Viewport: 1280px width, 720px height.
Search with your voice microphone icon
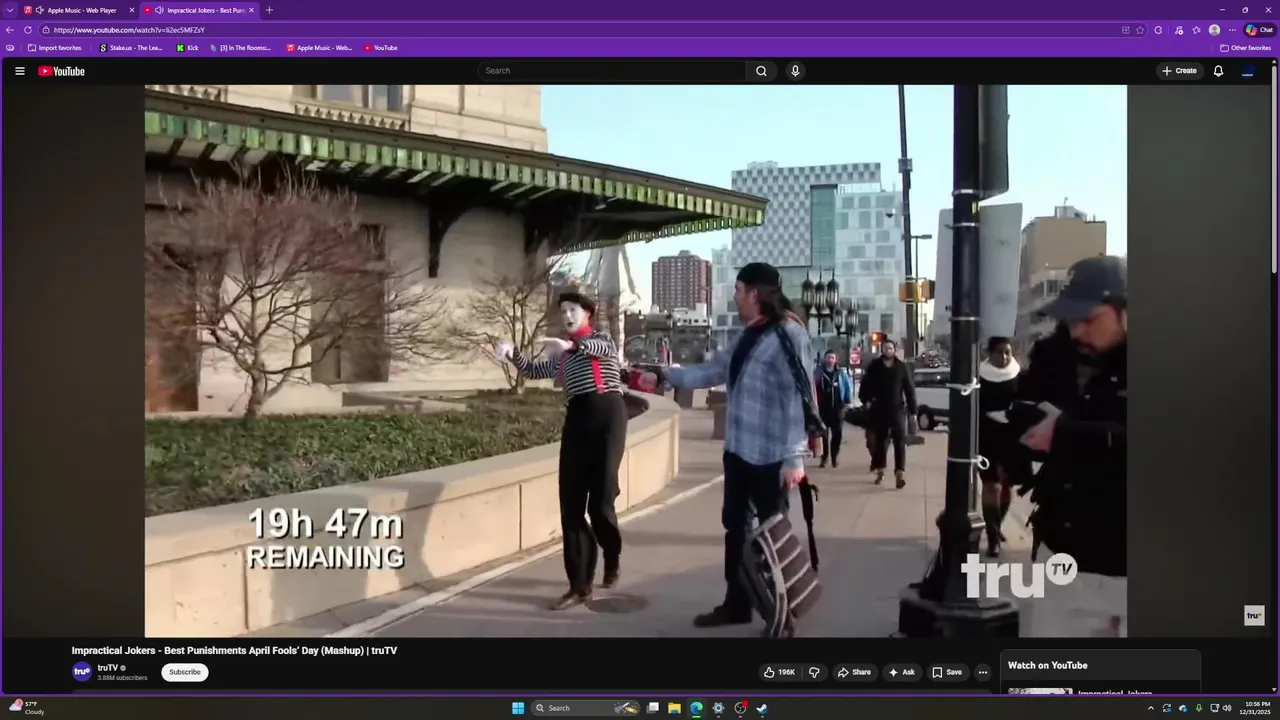[795, 71]
